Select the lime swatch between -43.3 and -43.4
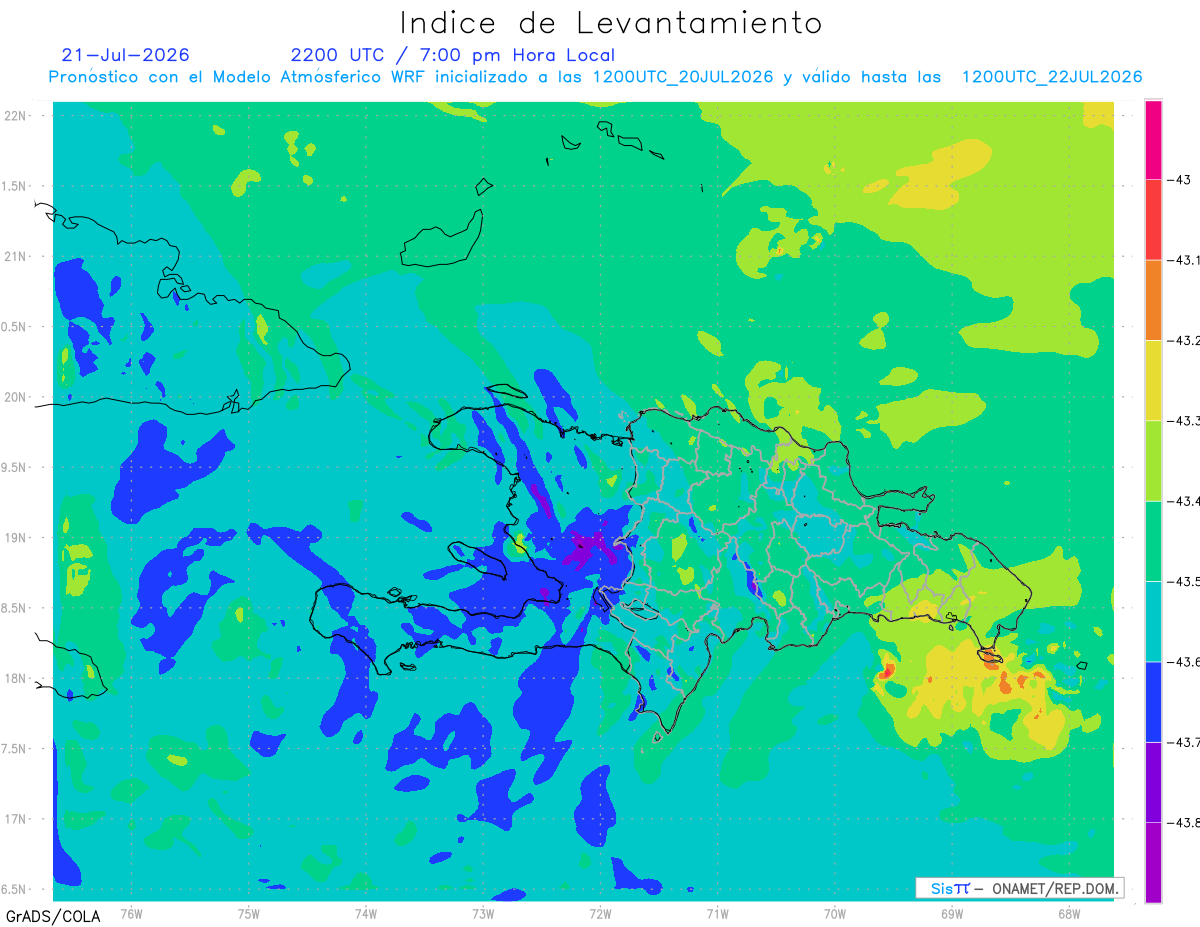Viewport: 1200px width, 927px height. [x=1153, y=461]
